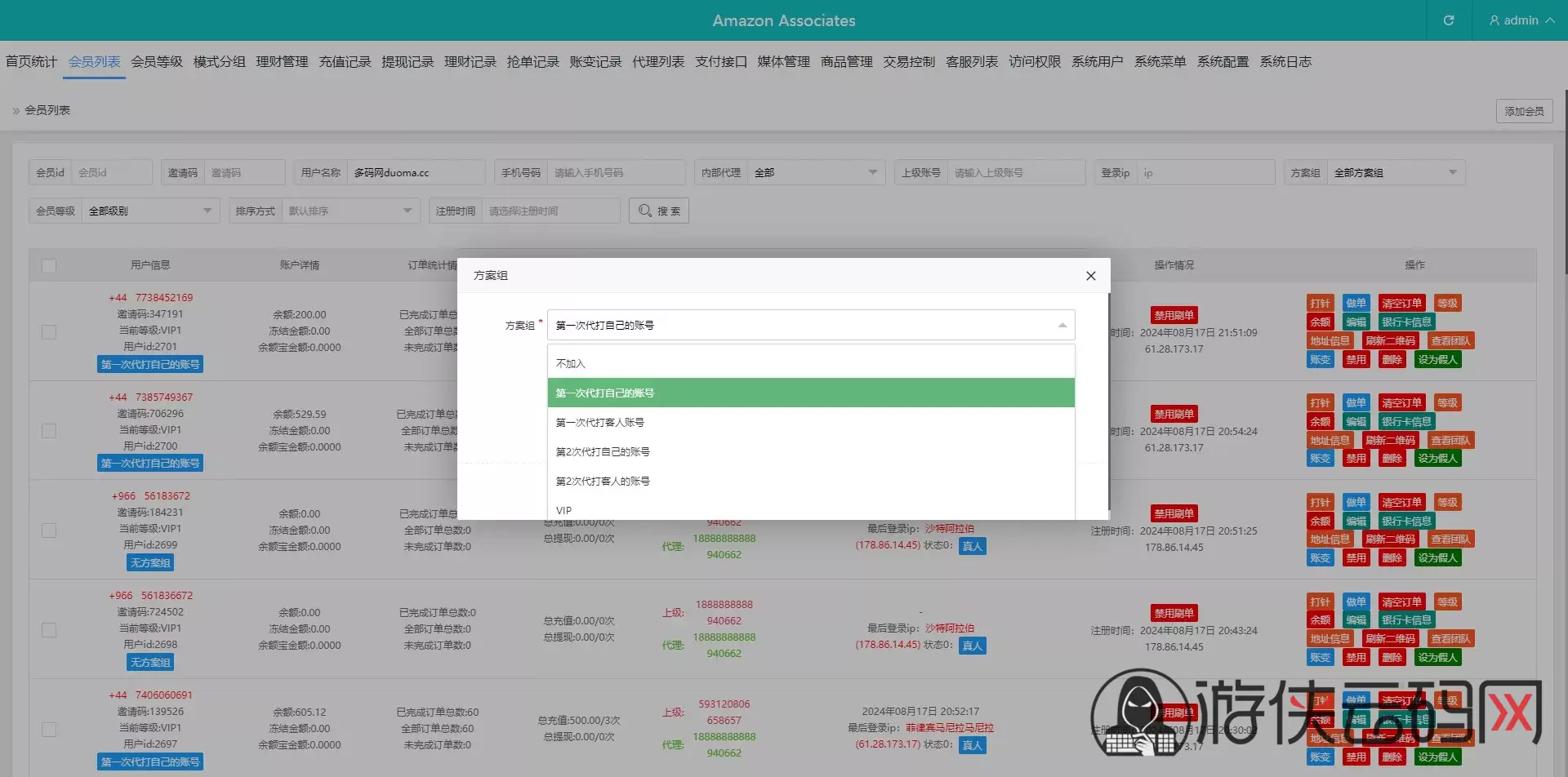Click the 上级账号 input field
The width and height of the screenshot is (1568, 777).
1016,173
